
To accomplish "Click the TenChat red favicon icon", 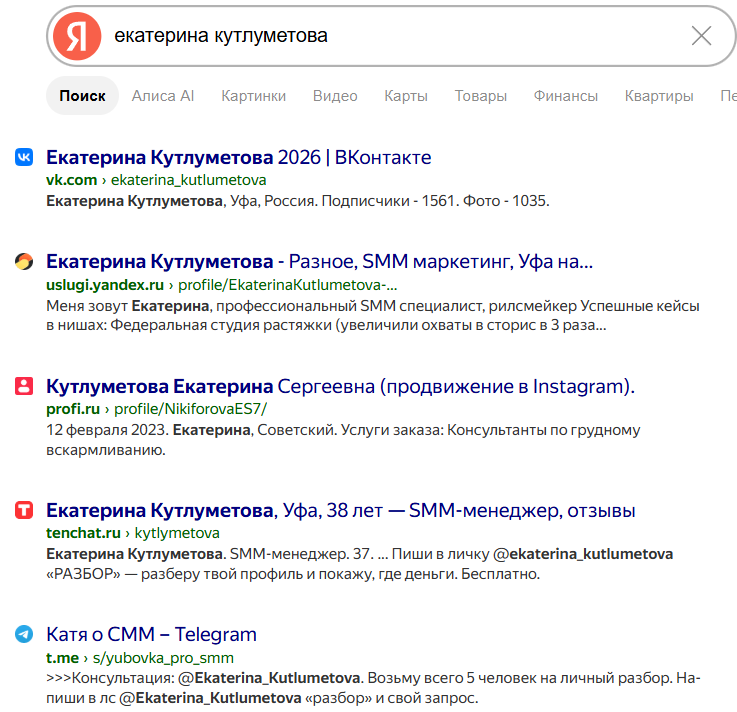I will click(x=24, y=510).
